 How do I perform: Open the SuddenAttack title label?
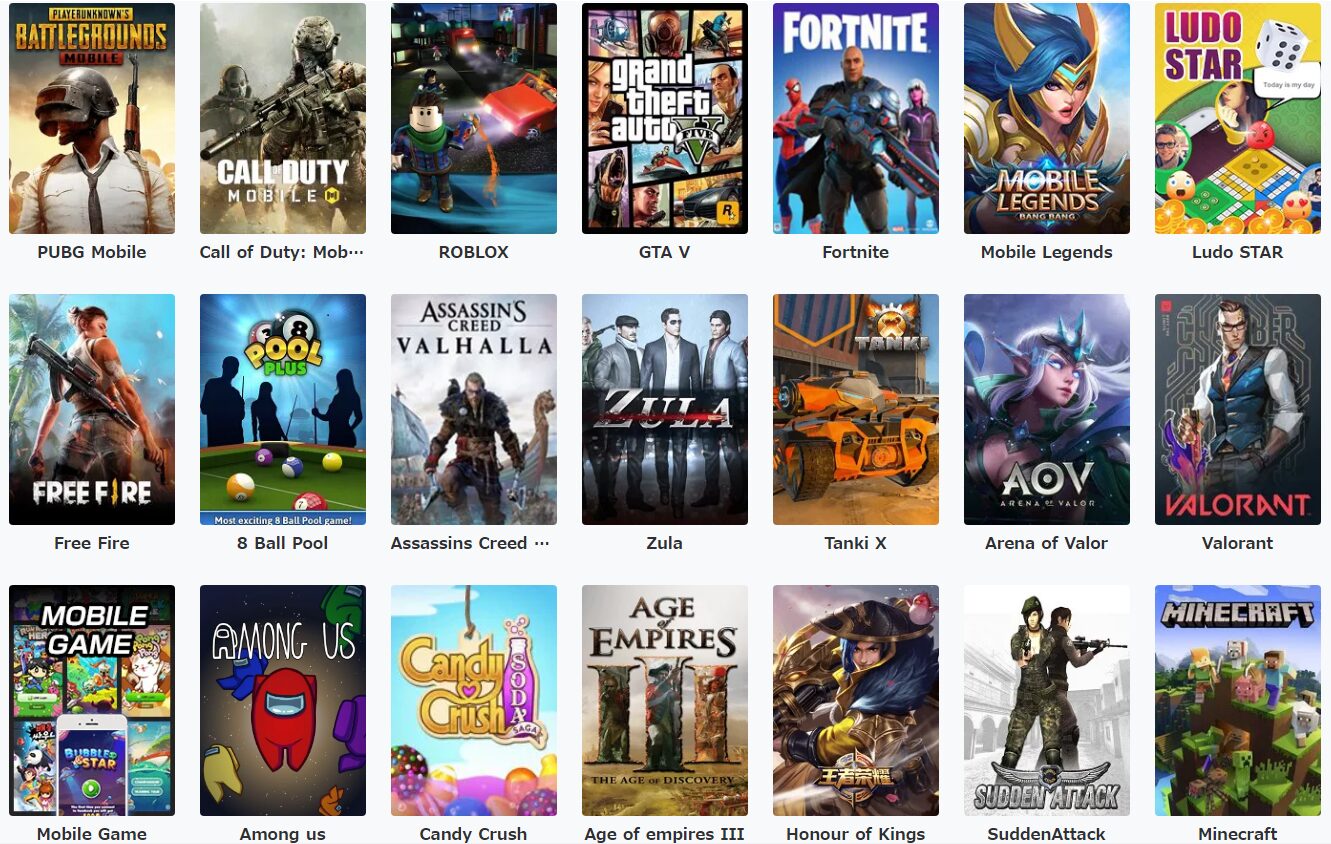1047,834
